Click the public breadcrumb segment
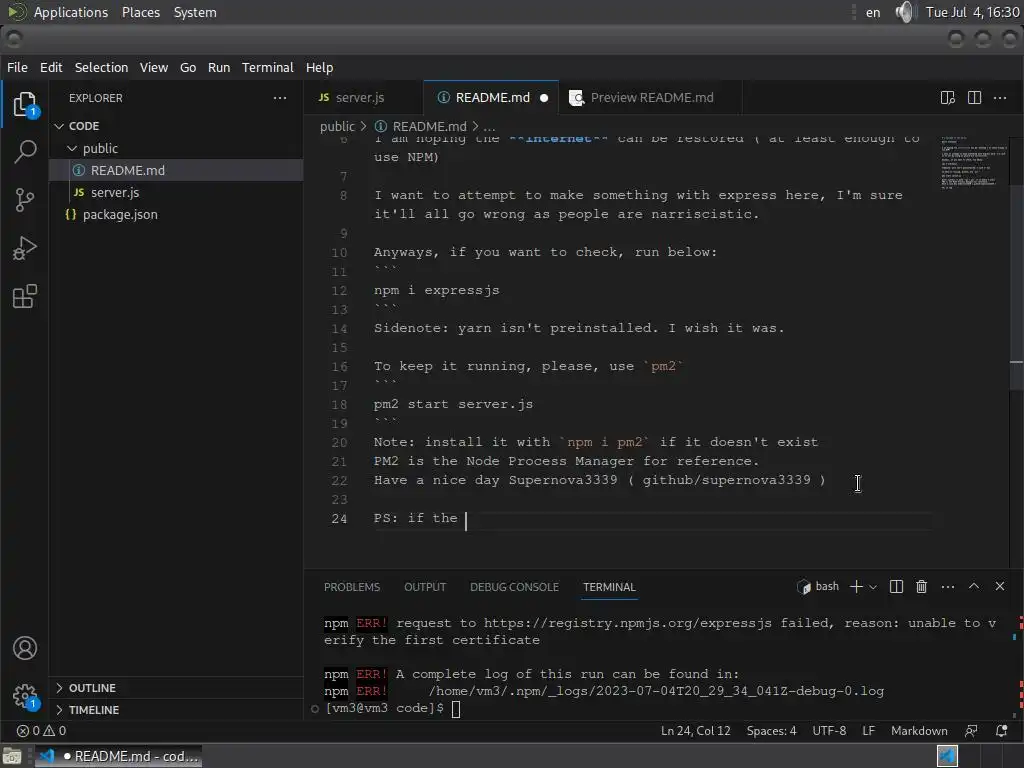The image size is (1024, 768). pyautogui.click(x=337, y=127)
